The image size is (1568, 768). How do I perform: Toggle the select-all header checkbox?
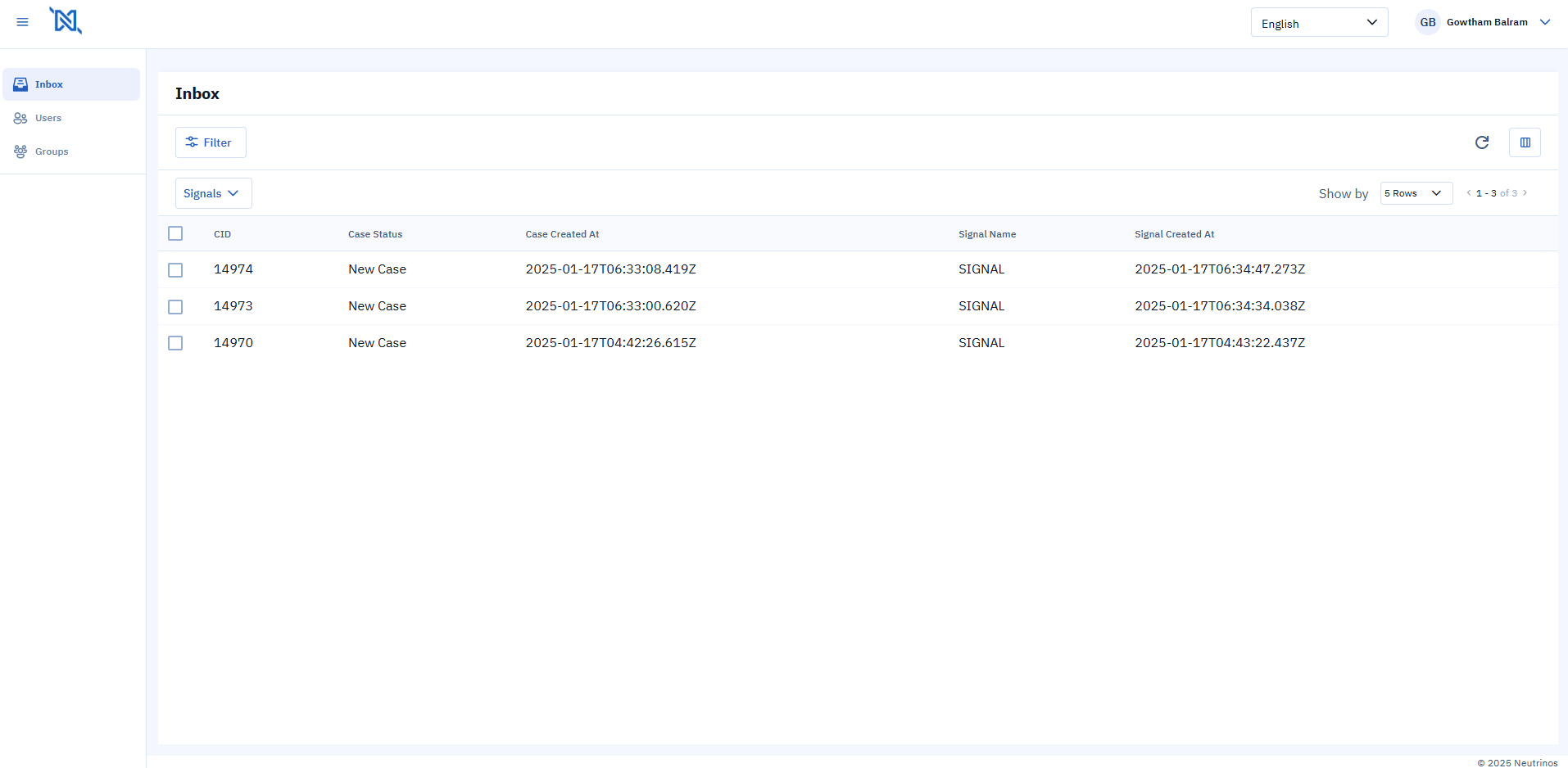coord(175,233)
